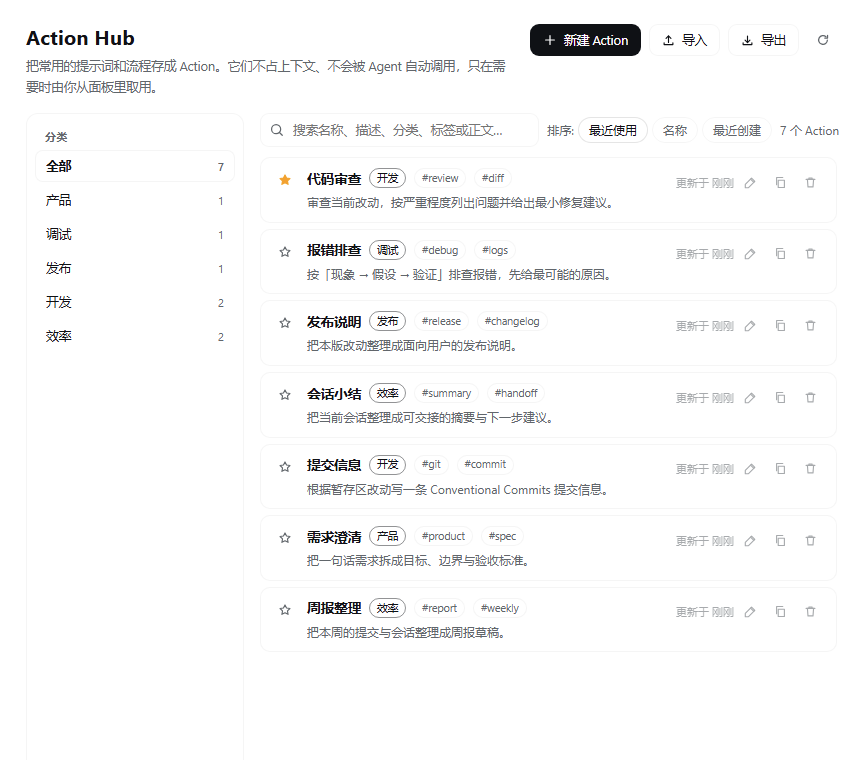Click the #changelog tag
This screenshot has height=760, width=865.
(x=512, y=321)
